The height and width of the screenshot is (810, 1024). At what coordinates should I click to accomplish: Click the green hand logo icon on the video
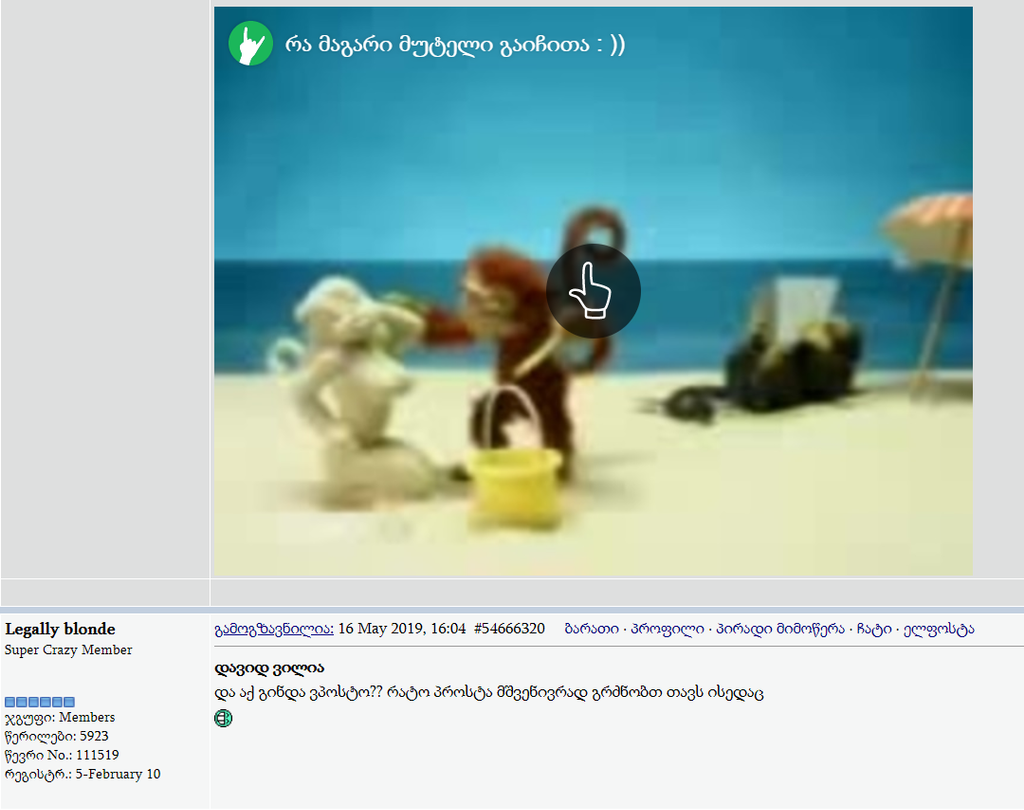pos(251,43)
